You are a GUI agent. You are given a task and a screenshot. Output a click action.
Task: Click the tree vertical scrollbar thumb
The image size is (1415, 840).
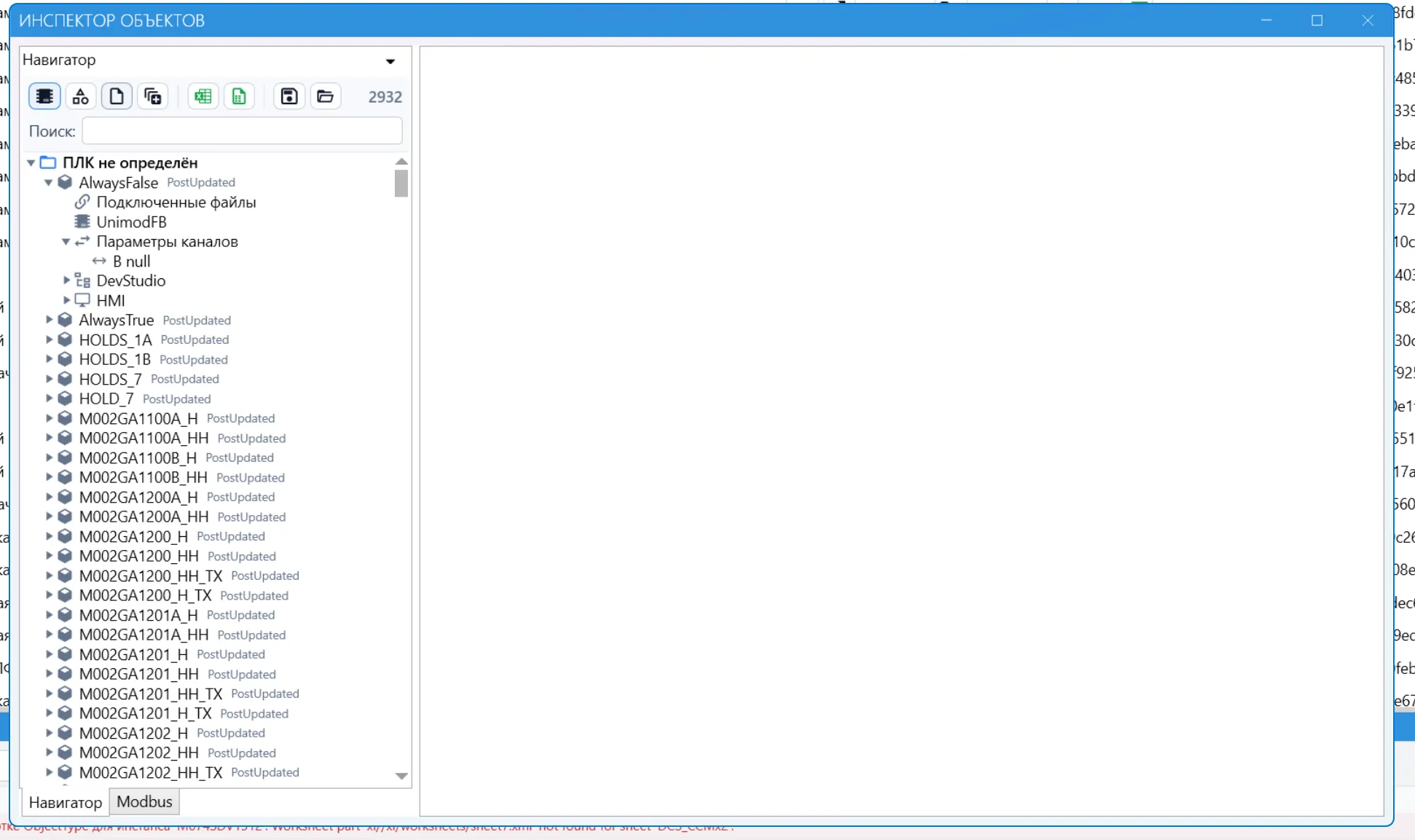coord(401,183)
